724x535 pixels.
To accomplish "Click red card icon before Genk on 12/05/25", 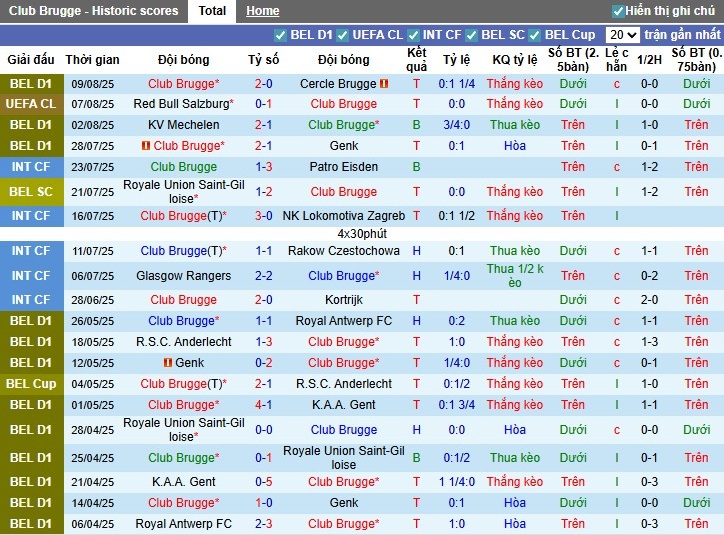I will (168, 363).
